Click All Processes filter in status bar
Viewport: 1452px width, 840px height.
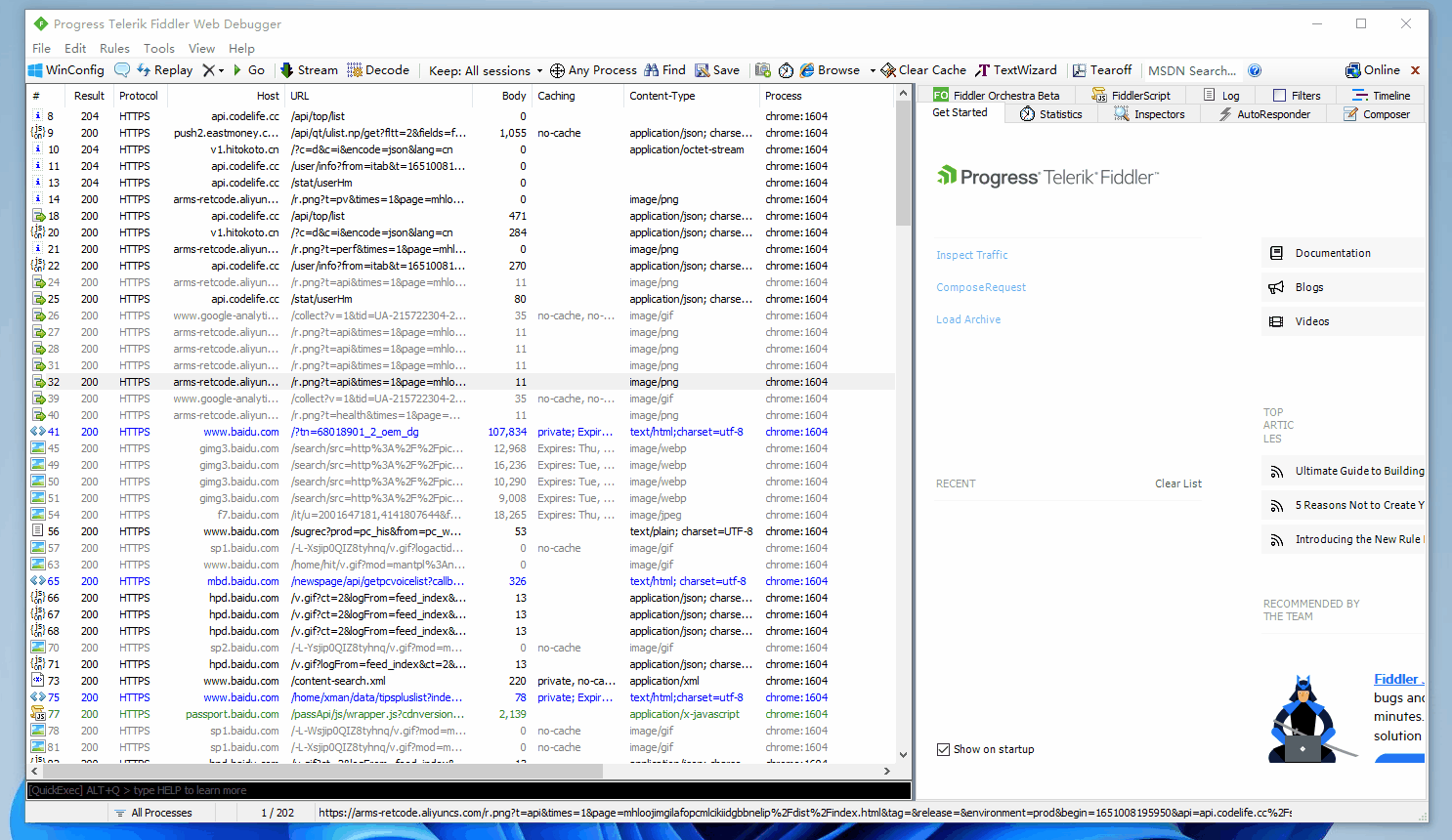pyautogui.click(x=152, y=813)
